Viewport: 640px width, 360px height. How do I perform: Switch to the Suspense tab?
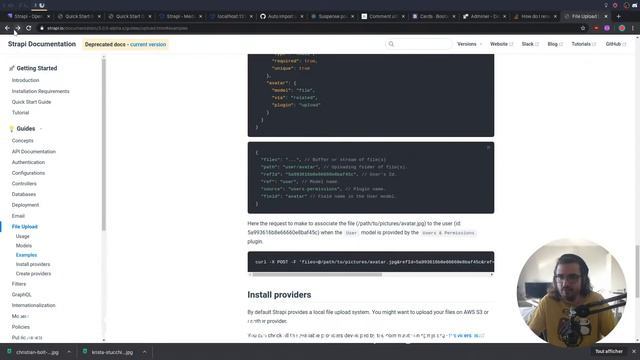[x=332, y=16]
